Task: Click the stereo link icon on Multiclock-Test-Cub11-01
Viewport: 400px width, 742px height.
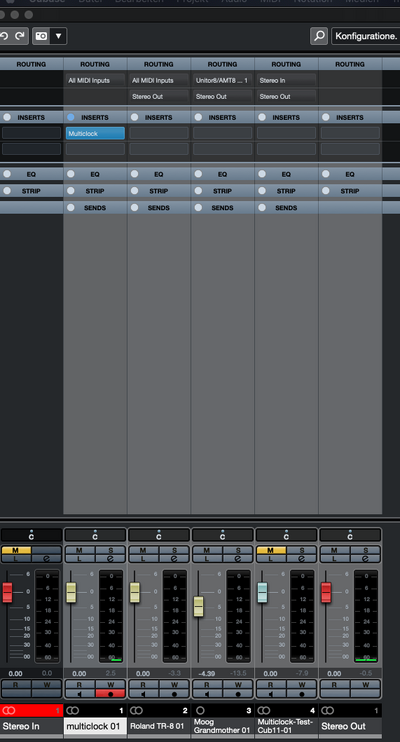Action: (x=264, y=710)
